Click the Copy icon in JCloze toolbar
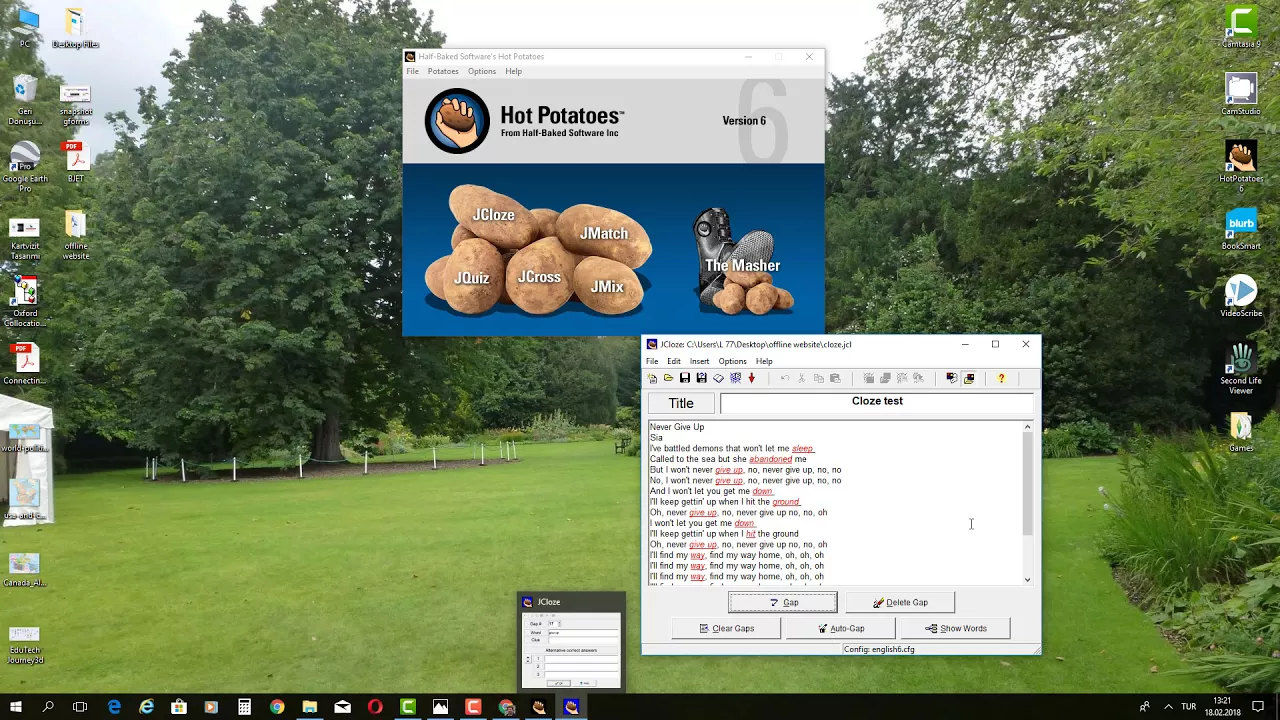This screenshot has width=1280, height=720. point(818,378)
